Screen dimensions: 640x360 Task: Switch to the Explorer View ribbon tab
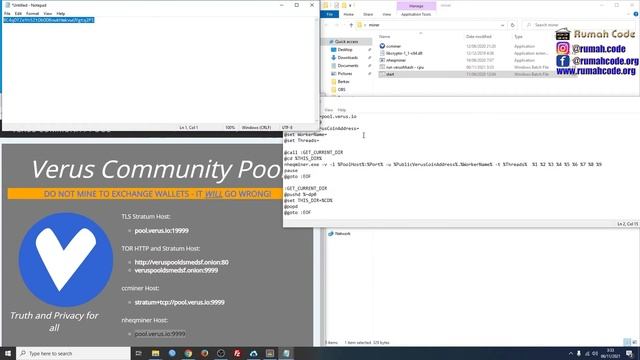tap(387, 14)
